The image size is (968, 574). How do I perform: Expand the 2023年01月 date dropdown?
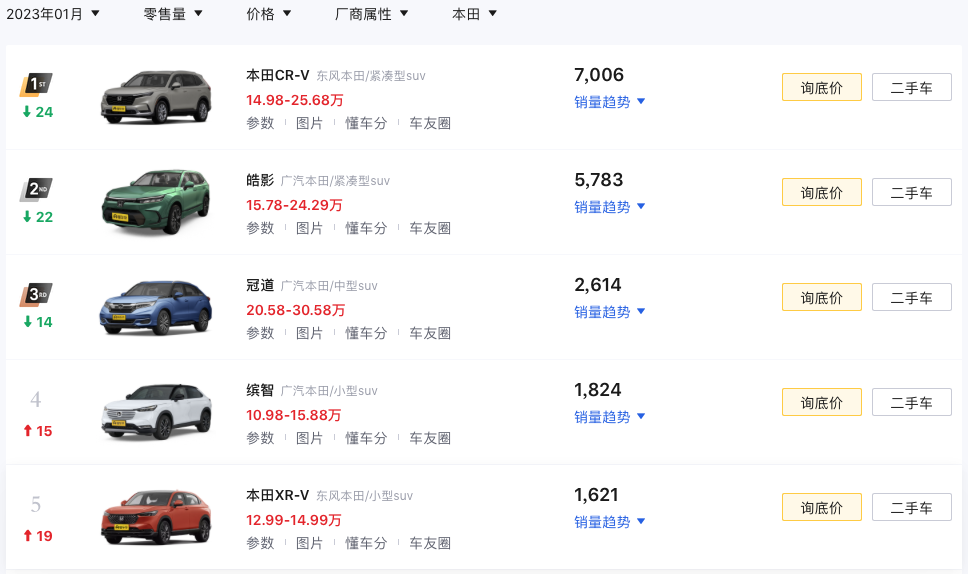click(x=52, y=14)
